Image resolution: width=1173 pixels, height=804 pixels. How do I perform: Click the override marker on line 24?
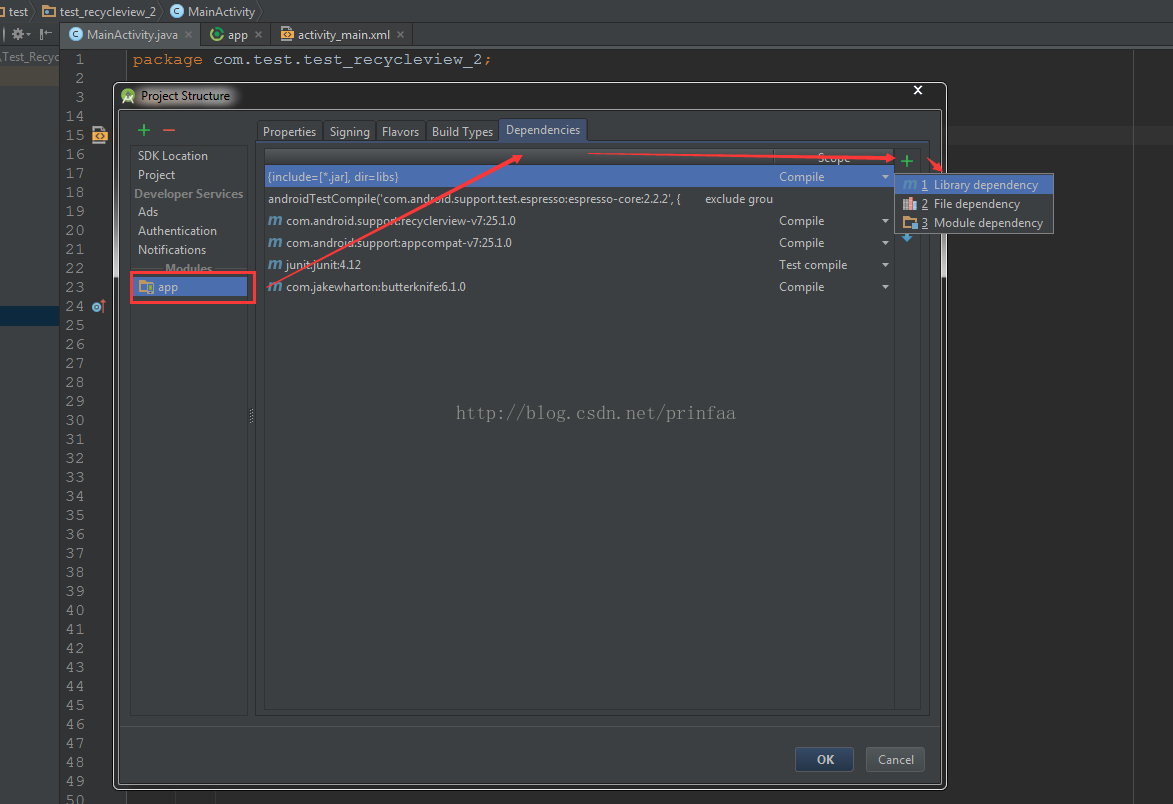pos(98,307)
